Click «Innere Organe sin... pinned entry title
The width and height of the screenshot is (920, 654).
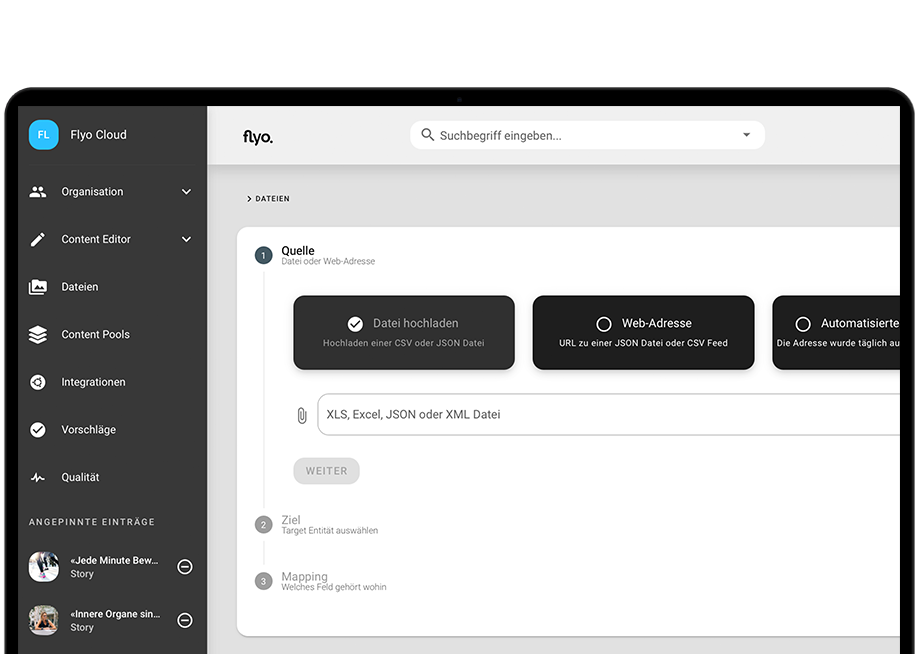[115, 614]
